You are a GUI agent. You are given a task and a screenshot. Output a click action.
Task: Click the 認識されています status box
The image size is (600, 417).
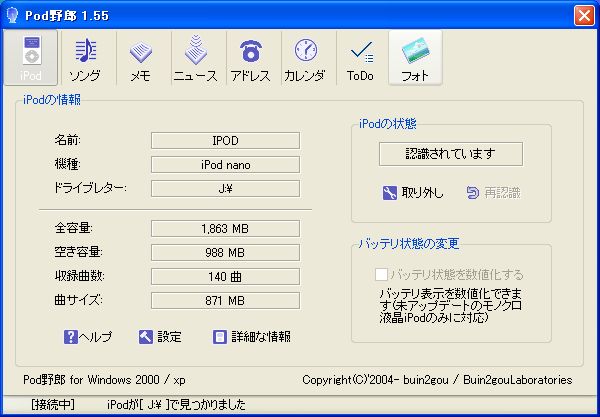point(451,154)
